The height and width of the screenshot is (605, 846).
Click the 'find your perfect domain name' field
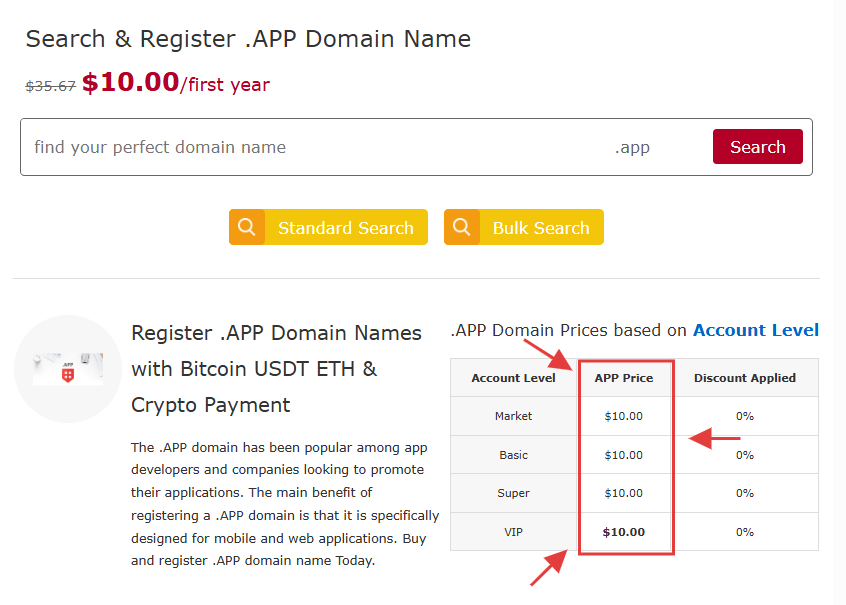click(300, 146)
